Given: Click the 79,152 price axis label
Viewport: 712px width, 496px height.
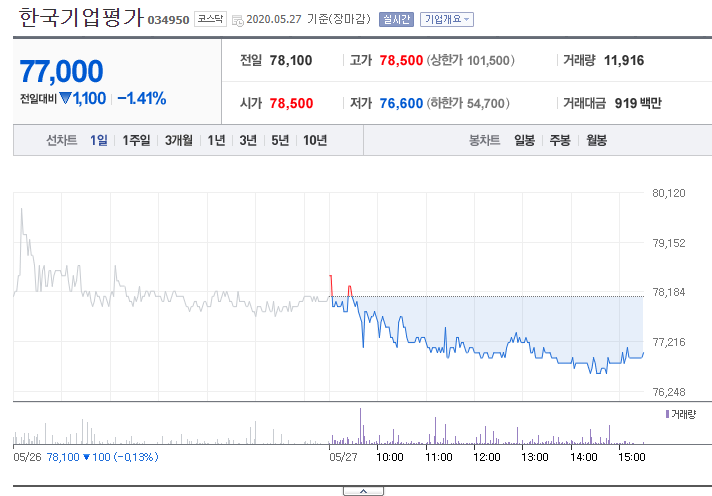Looking at the screenshot, I should (x=669, y=243).
